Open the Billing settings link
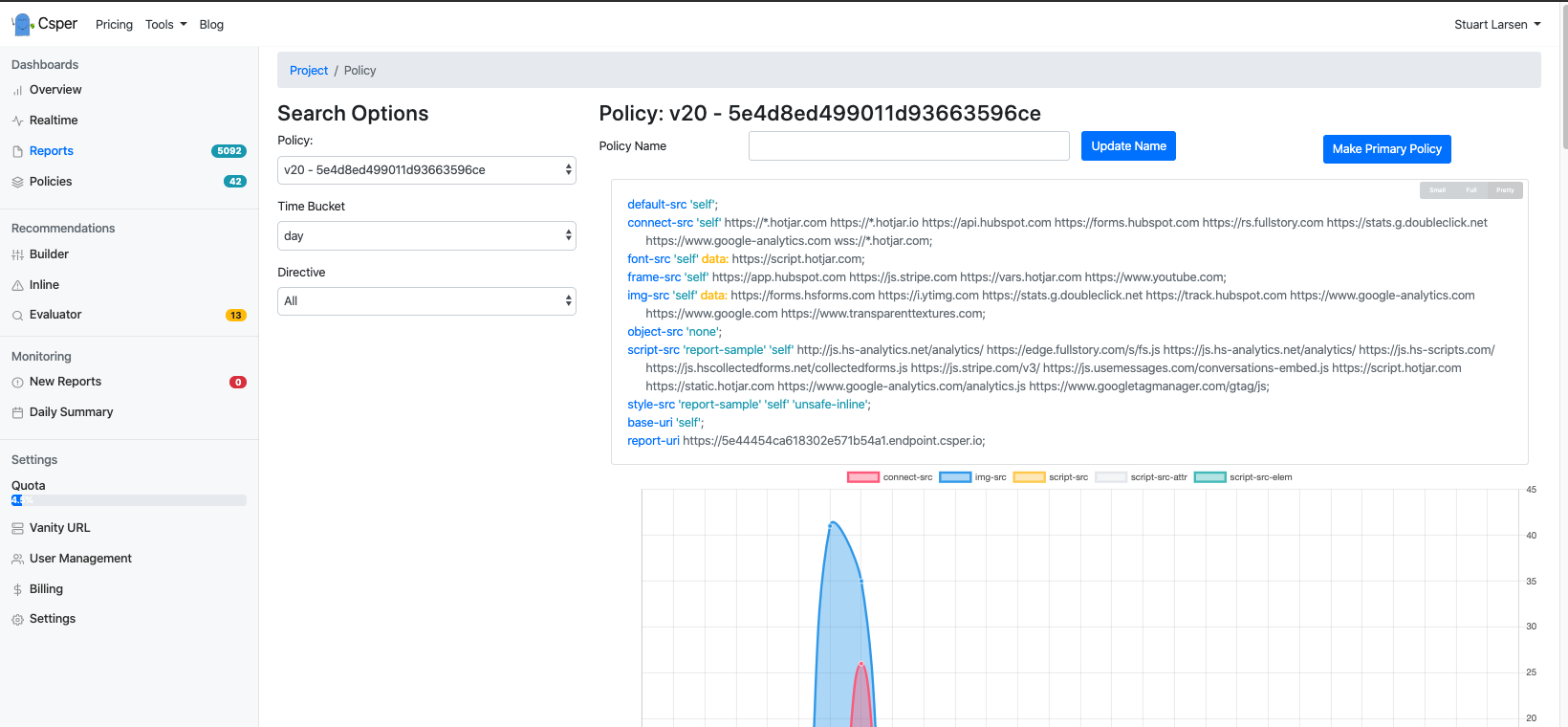 click(x=46, y=589)
